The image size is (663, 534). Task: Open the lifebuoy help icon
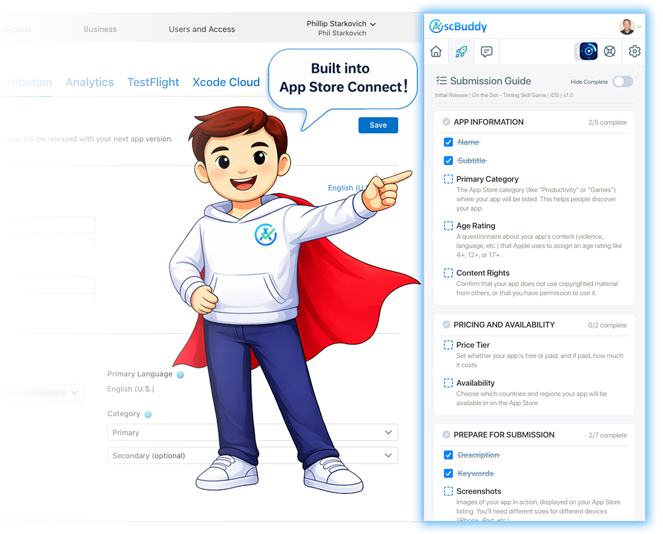pos(609,52)
